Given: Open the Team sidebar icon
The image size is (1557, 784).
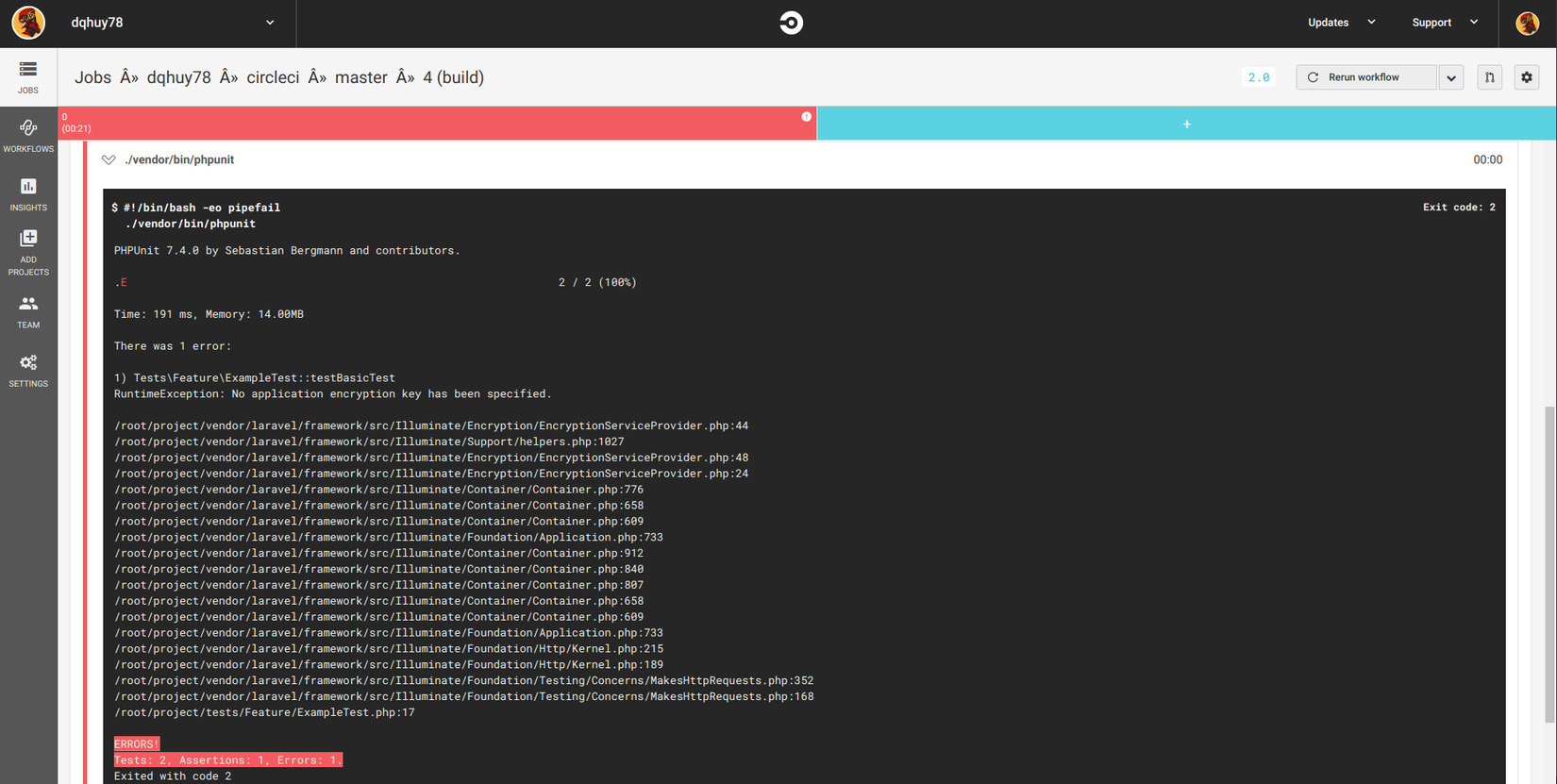Looking at the screenshot, I should (x=28, y=310).
